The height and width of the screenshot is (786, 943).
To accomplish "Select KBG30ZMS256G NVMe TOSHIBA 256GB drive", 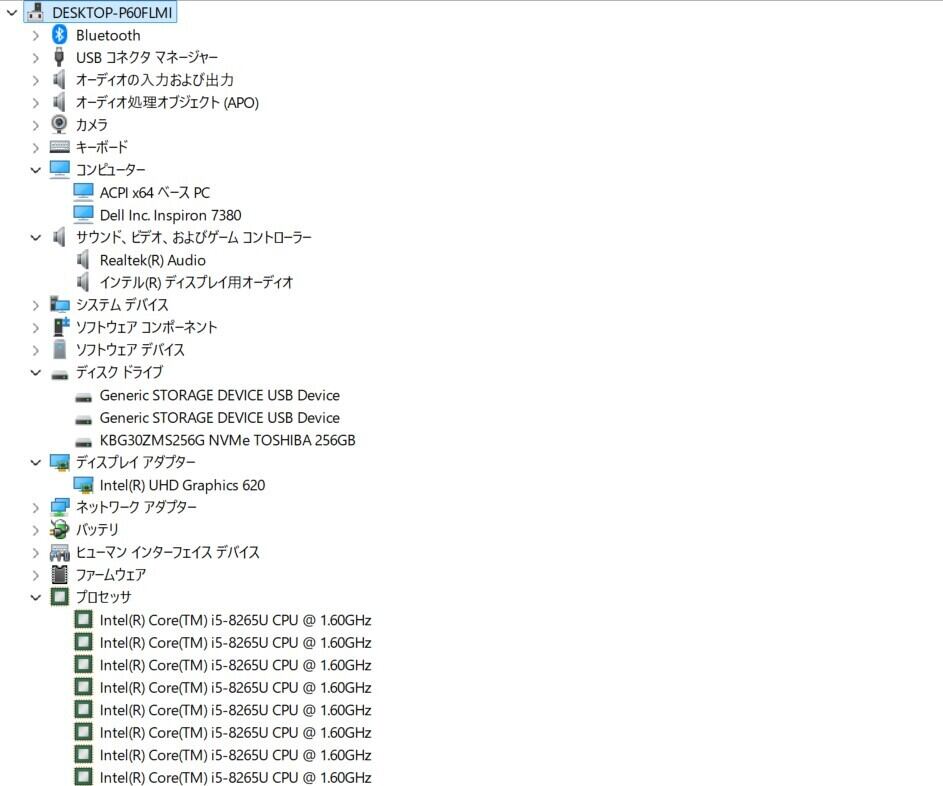I will (227, 440).
